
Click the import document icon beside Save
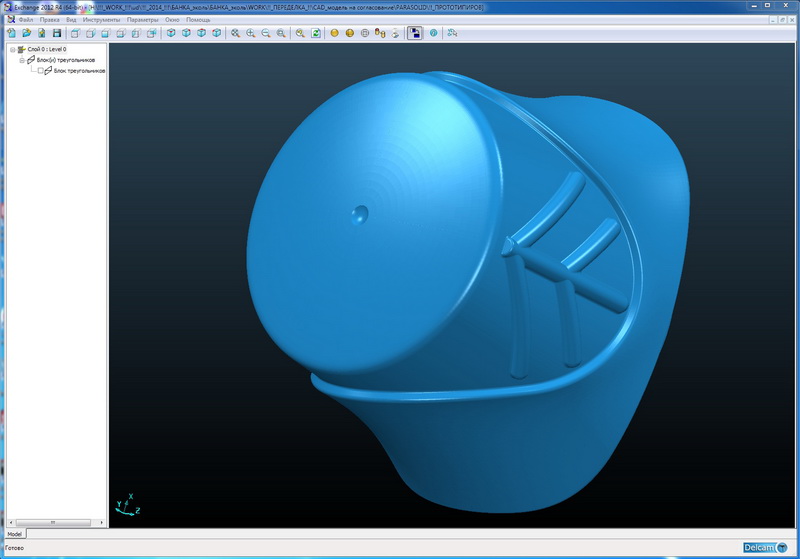point(42,33)
